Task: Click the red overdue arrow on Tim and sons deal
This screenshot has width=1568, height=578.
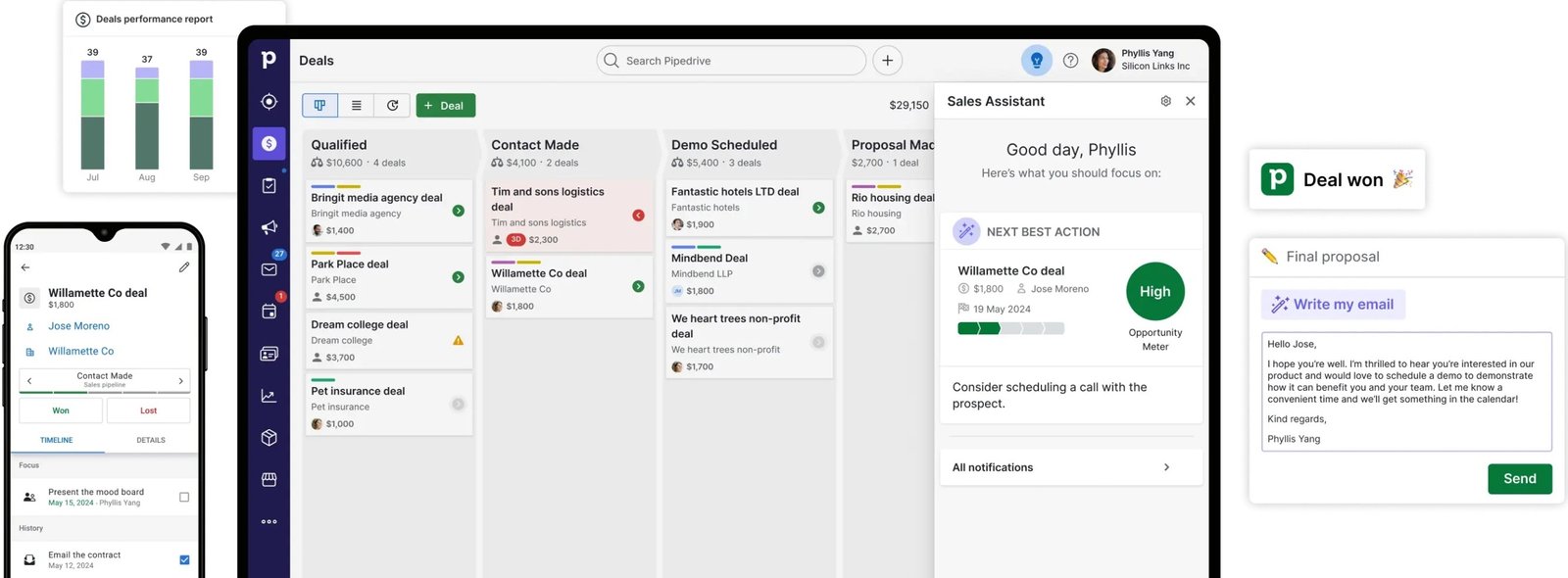Action: [639, 215]
